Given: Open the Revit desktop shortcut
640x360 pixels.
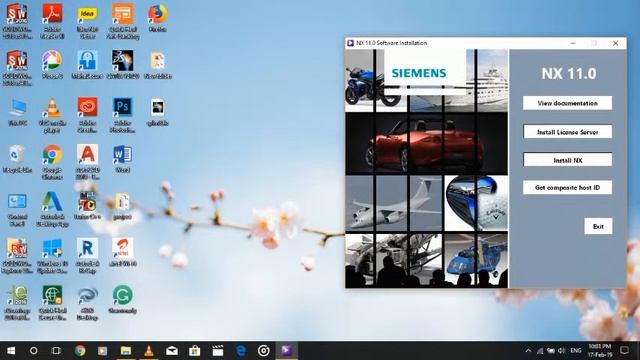Looking at the screenshot, I should pos(87,256).
